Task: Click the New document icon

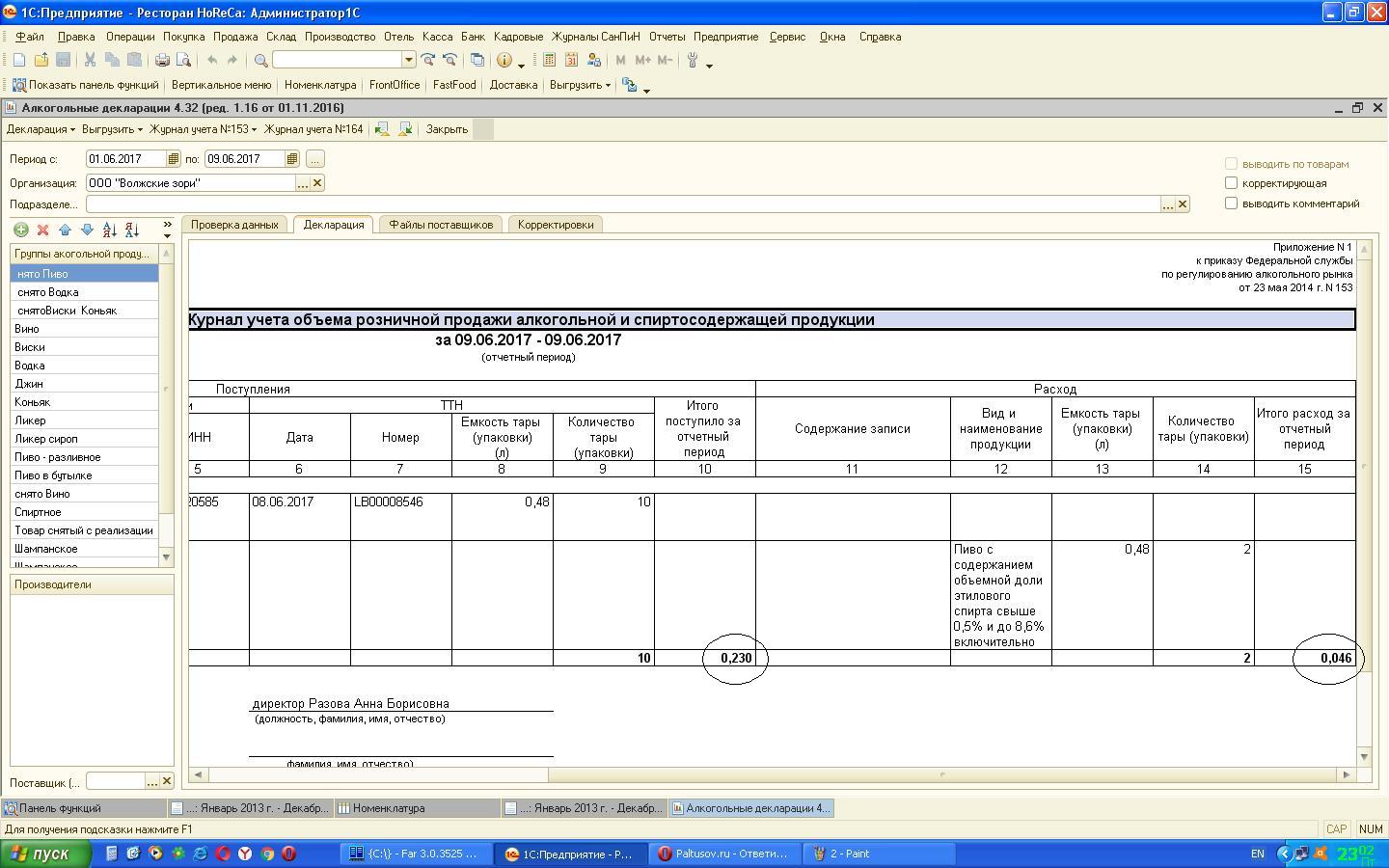Action: tap(19, 60)
